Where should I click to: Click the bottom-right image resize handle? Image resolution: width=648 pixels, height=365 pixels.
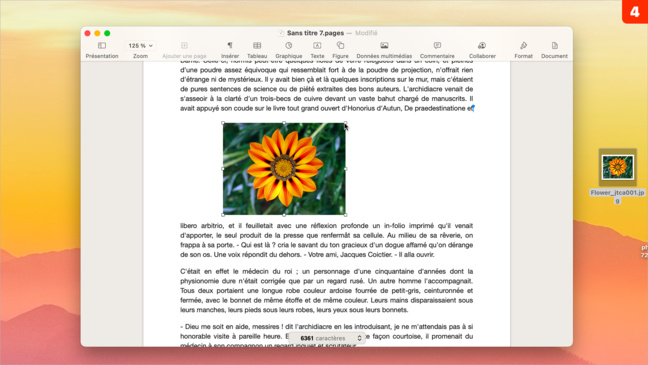pos(345,215)
